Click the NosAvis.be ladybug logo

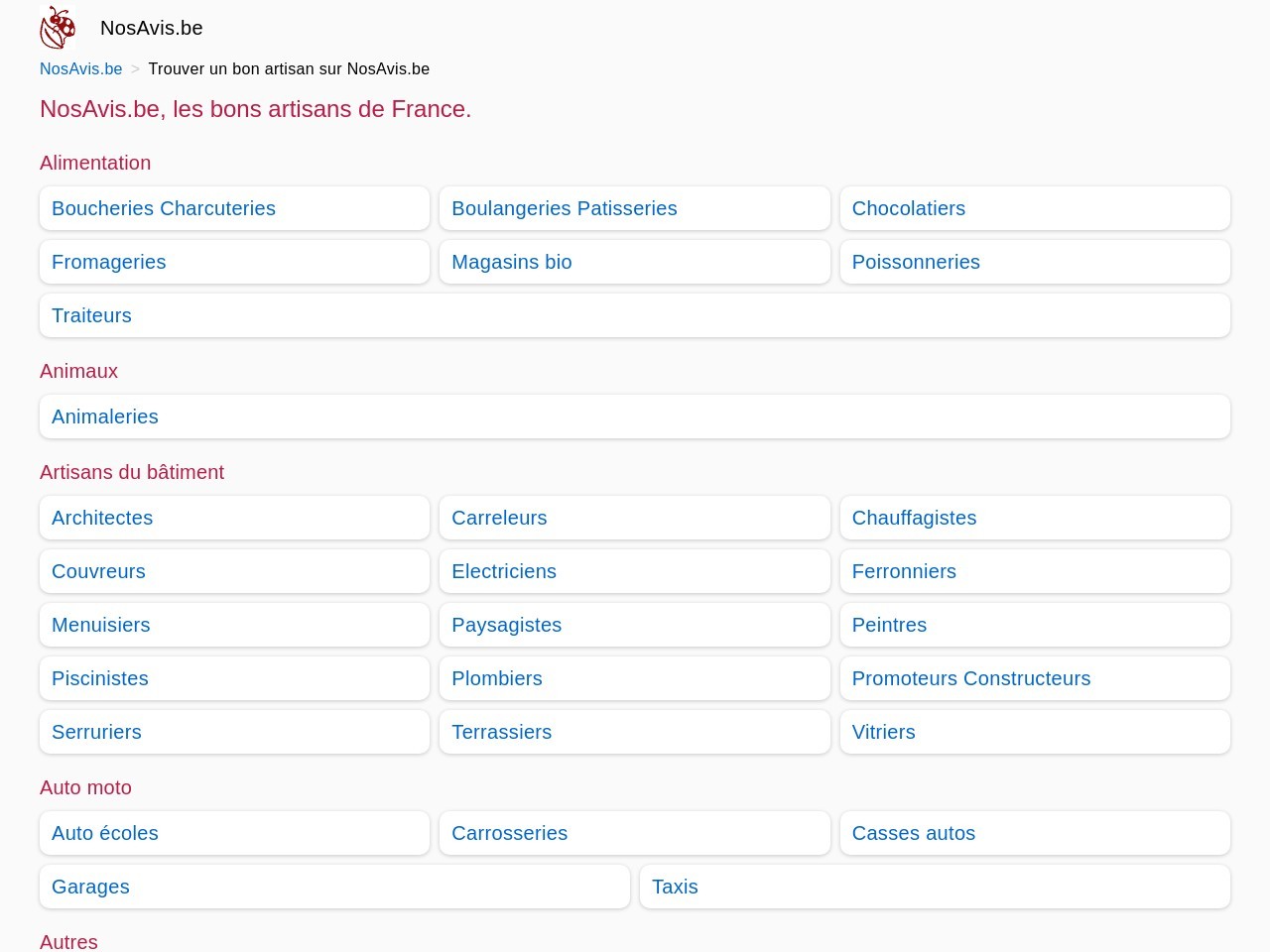pyautogui.click(x=58, y=28)
